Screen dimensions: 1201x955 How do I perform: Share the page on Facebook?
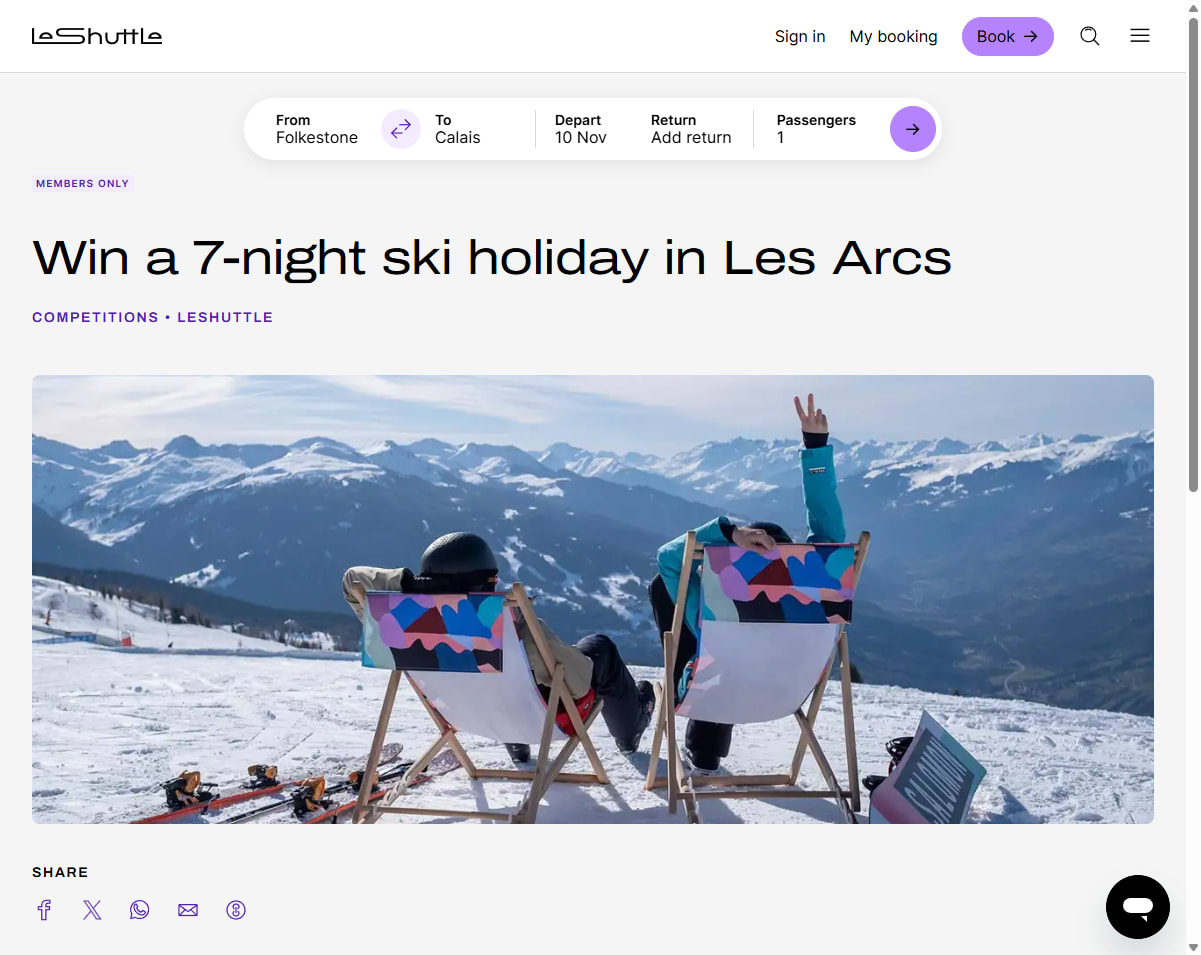44,910
